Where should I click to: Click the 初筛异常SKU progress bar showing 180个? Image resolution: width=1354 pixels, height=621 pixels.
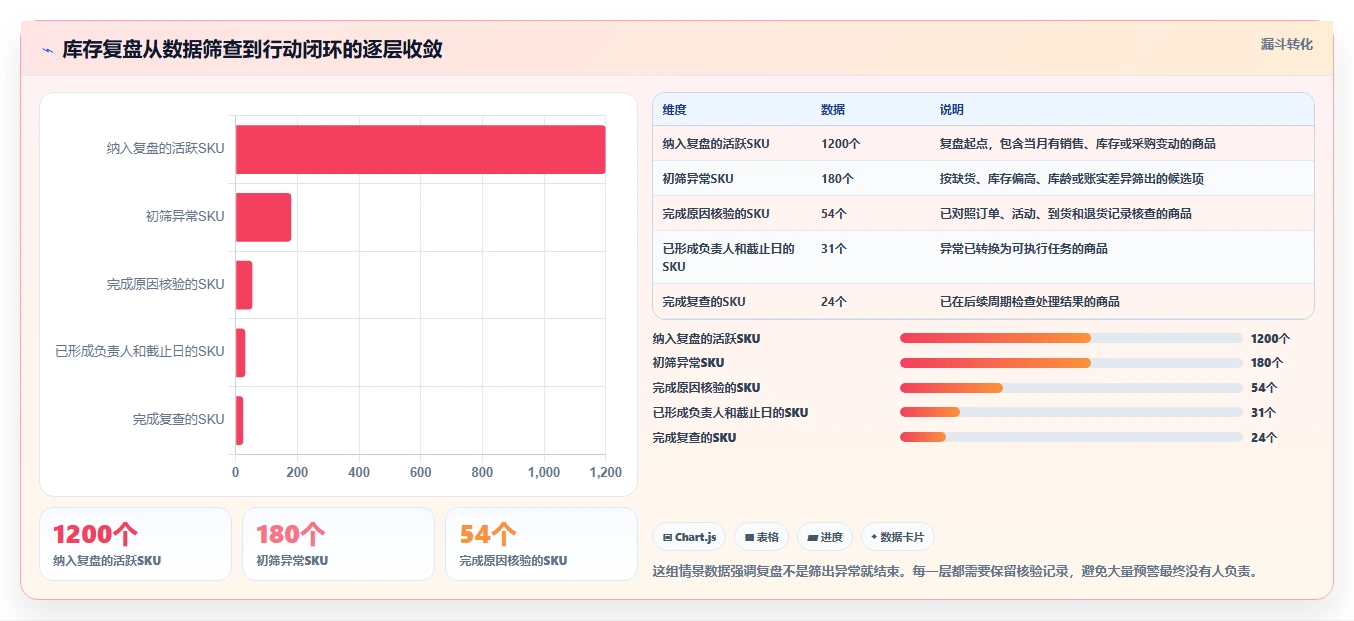click(1071, 363)
